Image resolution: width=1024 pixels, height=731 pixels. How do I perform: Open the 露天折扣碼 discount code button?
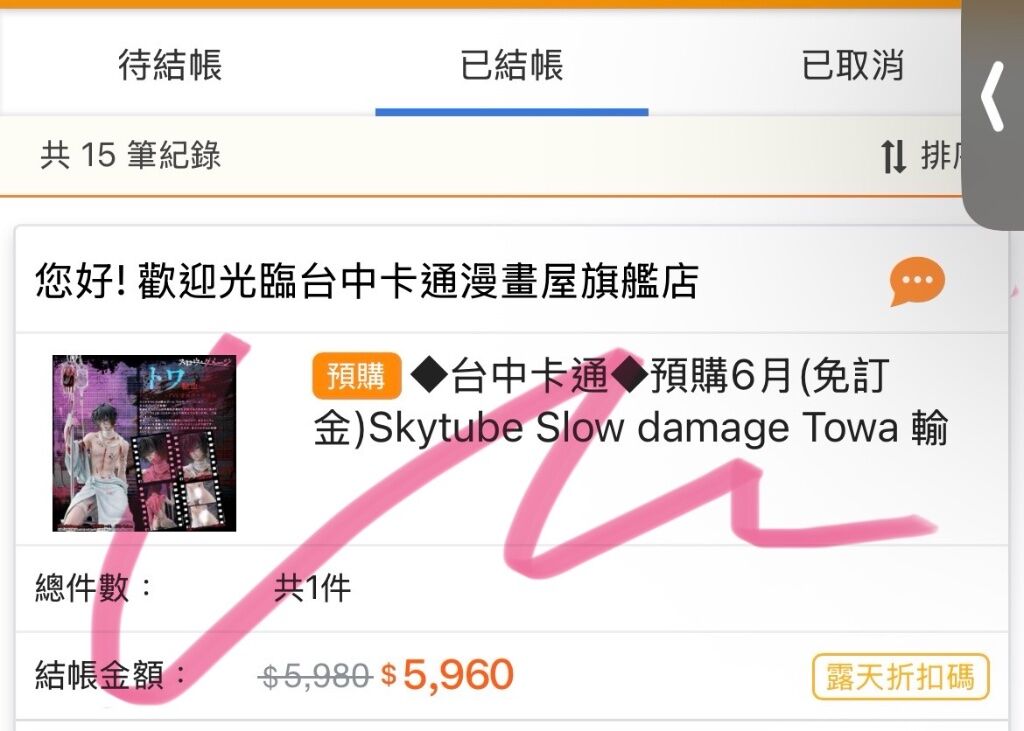point(901,677)
